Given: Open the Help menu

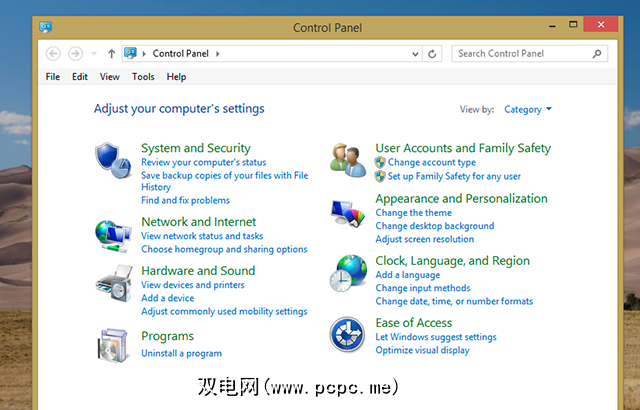Looking at the screenshot, I should click(176, 77).
